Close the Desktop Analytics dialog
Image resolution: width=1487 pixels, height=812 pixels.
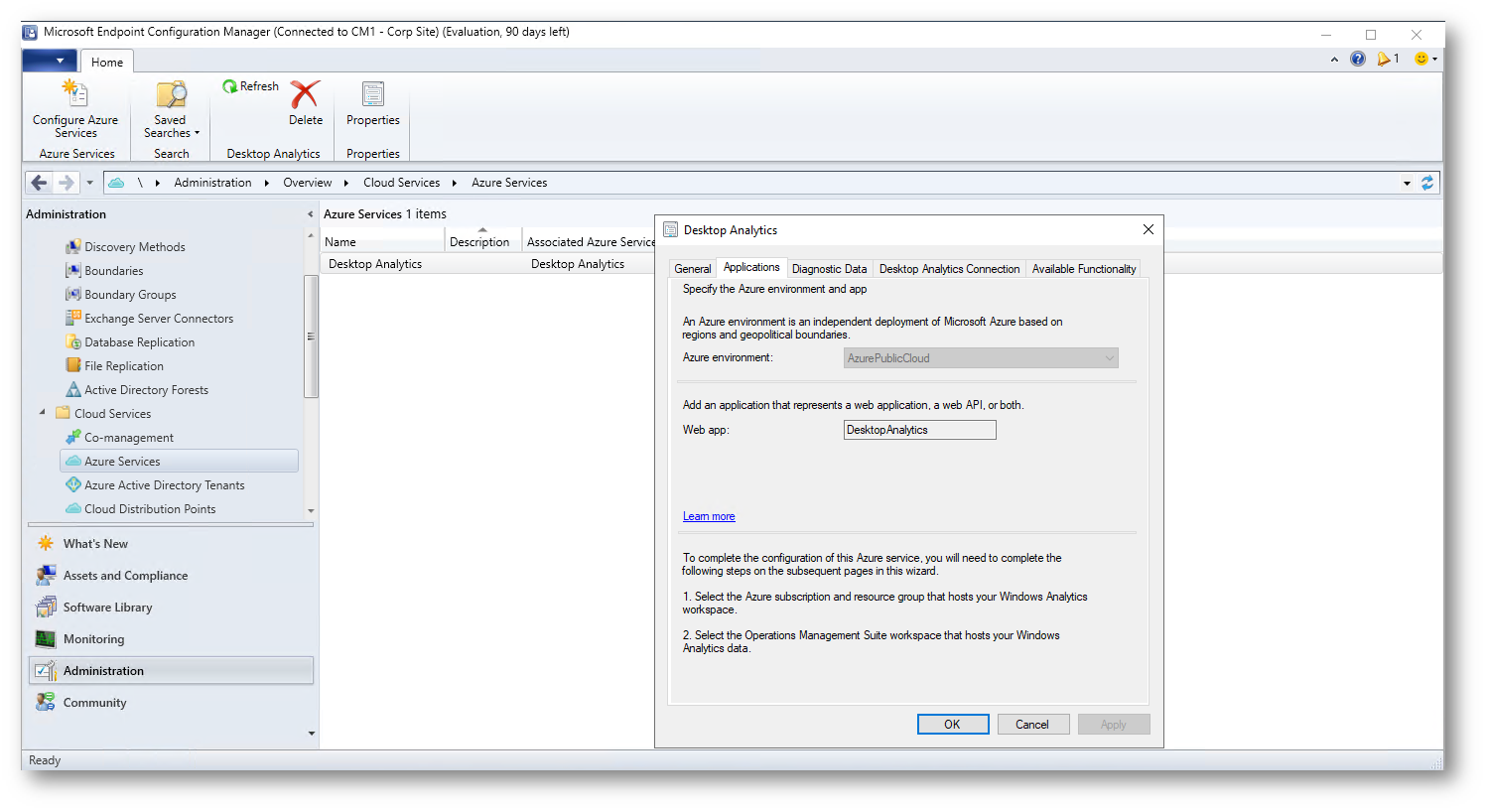pyautogui.click(x=1149, y=229)
